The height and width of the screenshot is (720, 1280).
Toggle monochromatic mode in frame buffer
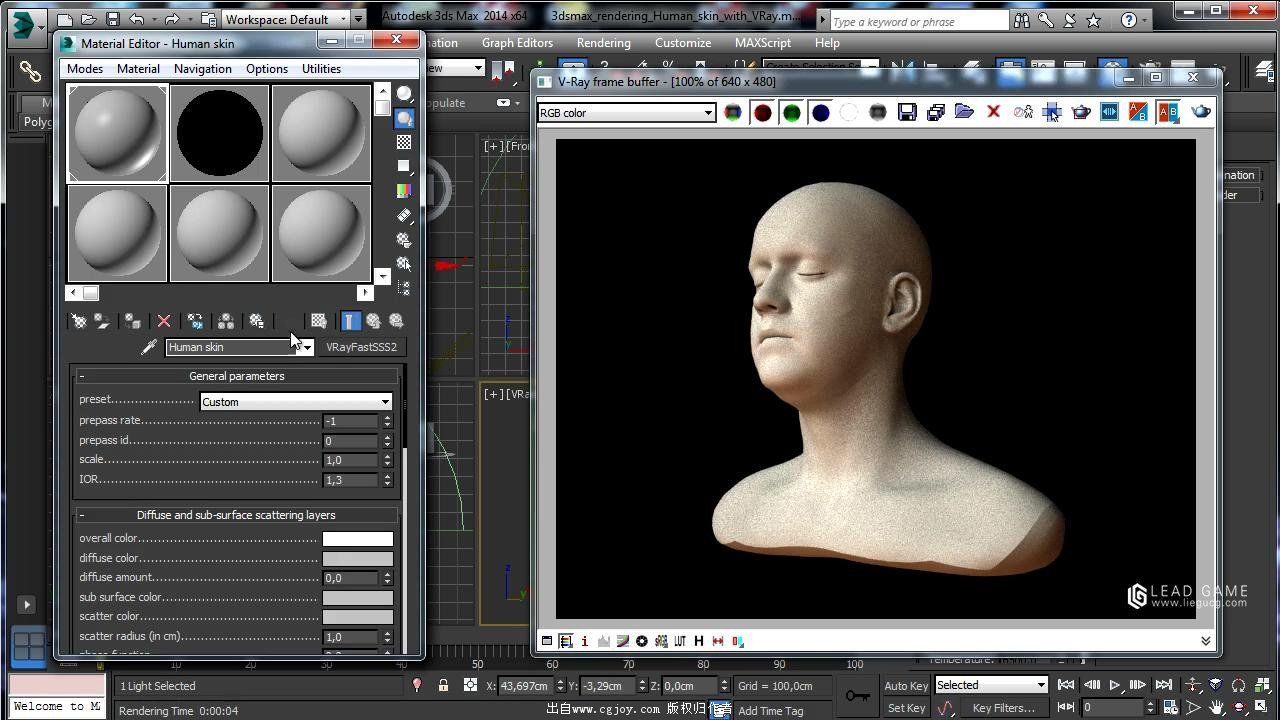click(878, 113)
